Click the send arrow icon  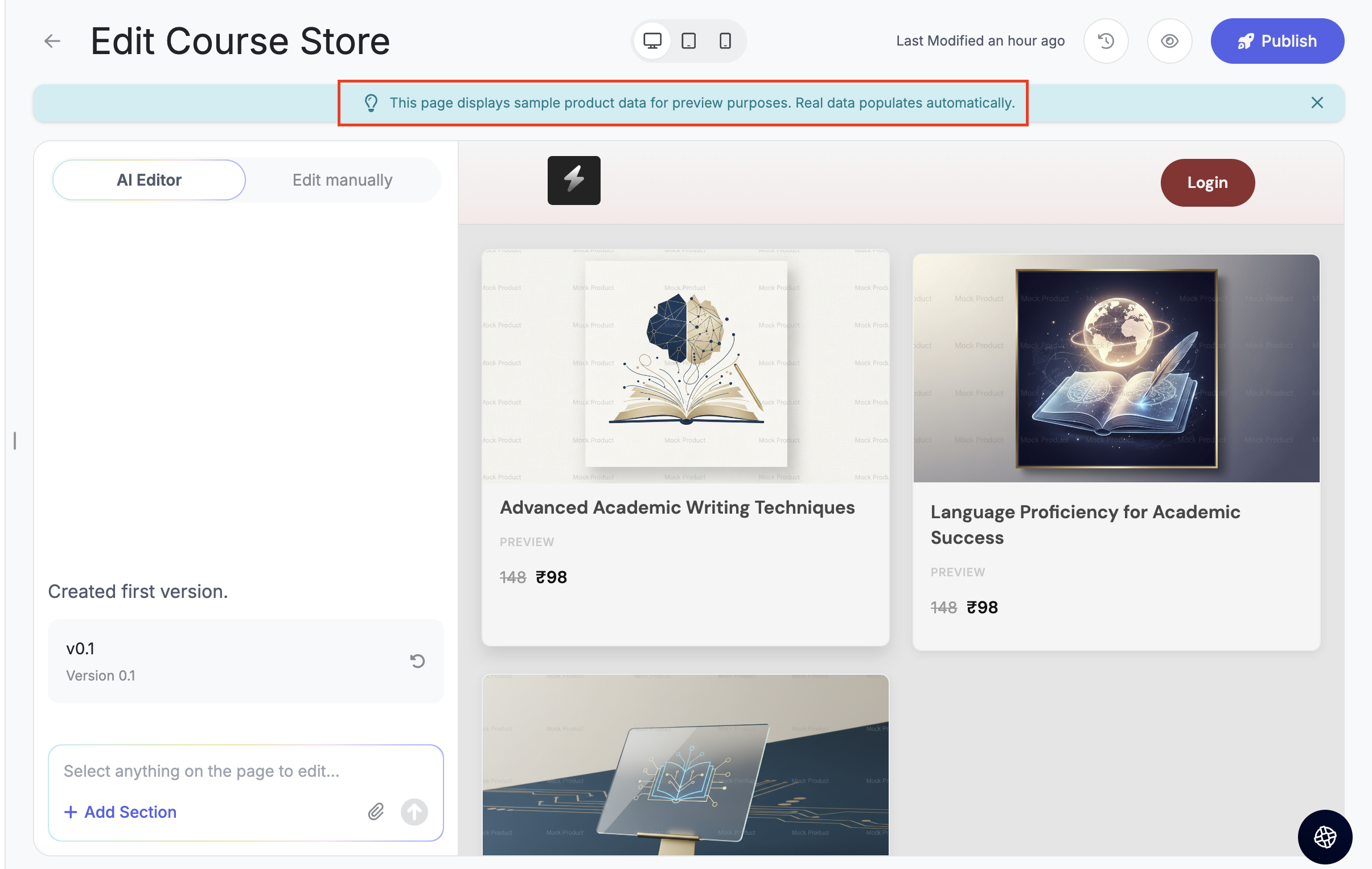coord(414,811)
